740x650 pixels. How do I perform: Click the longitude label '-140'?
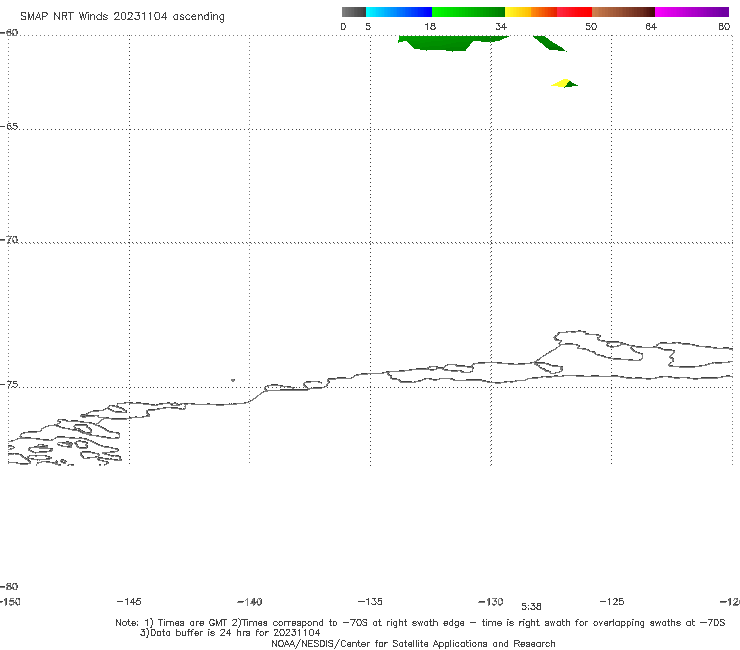point(250,601)
